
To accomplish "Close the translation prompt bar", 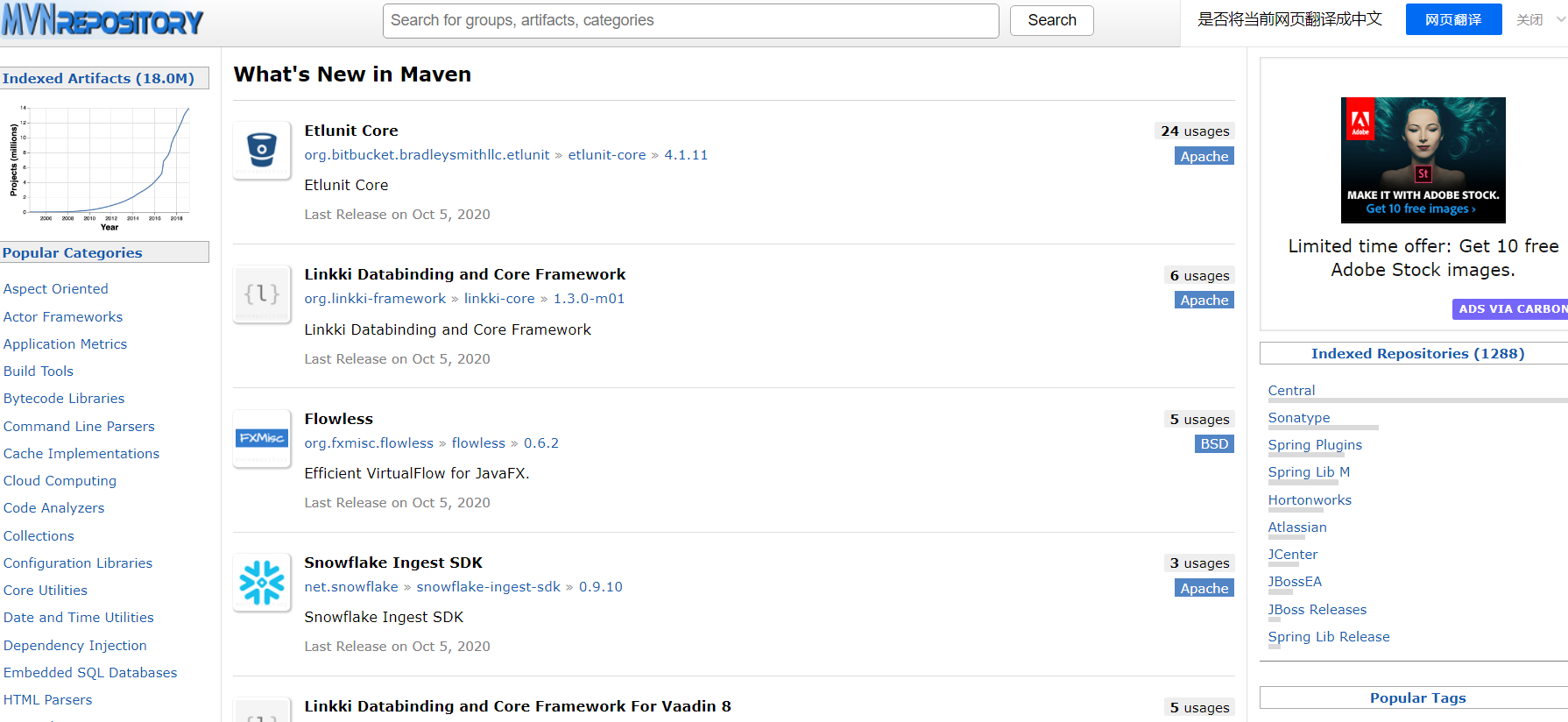I will [1529, 19].
